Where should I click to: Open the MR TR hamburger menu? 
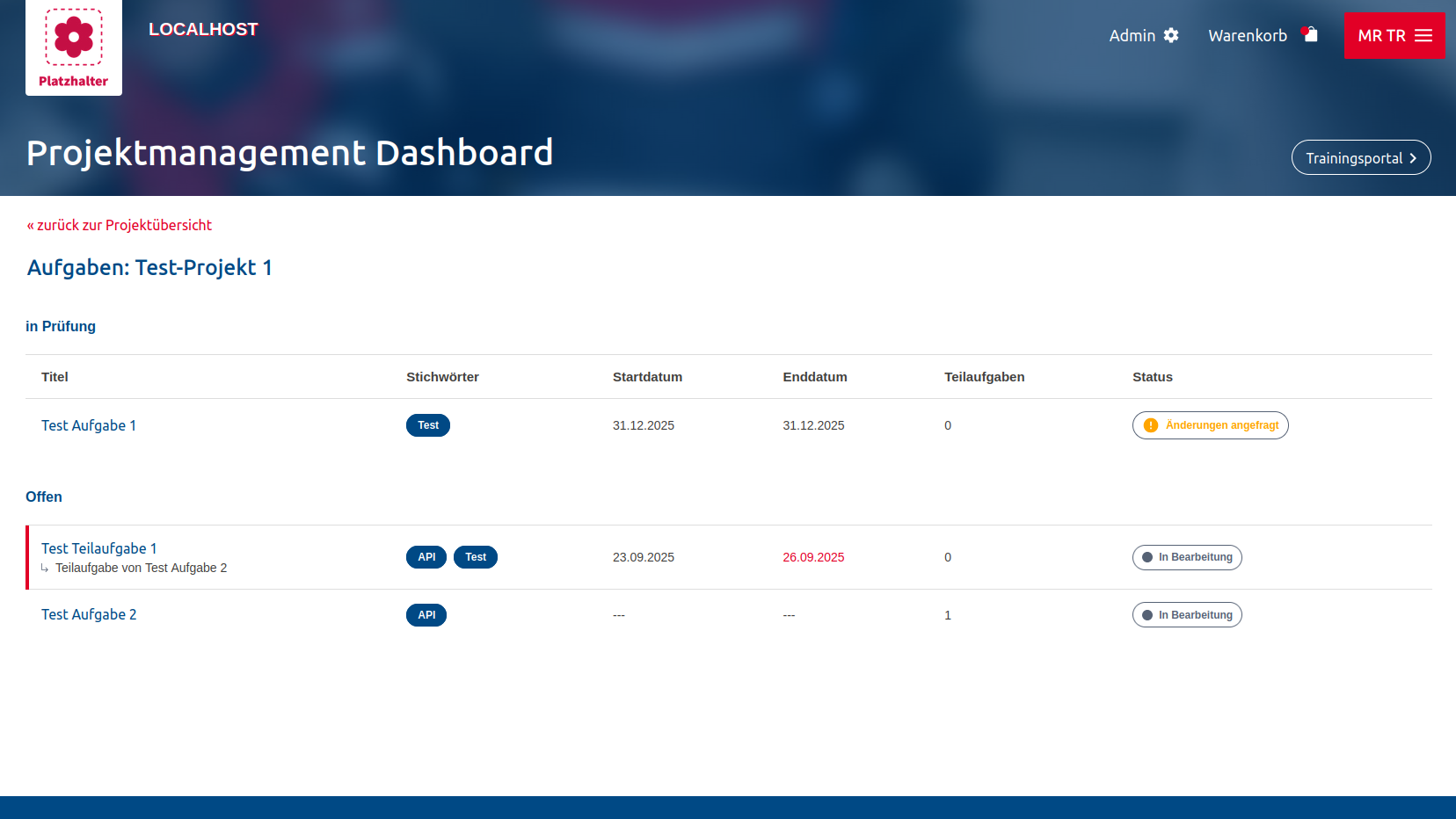[x=1423, y=36]
